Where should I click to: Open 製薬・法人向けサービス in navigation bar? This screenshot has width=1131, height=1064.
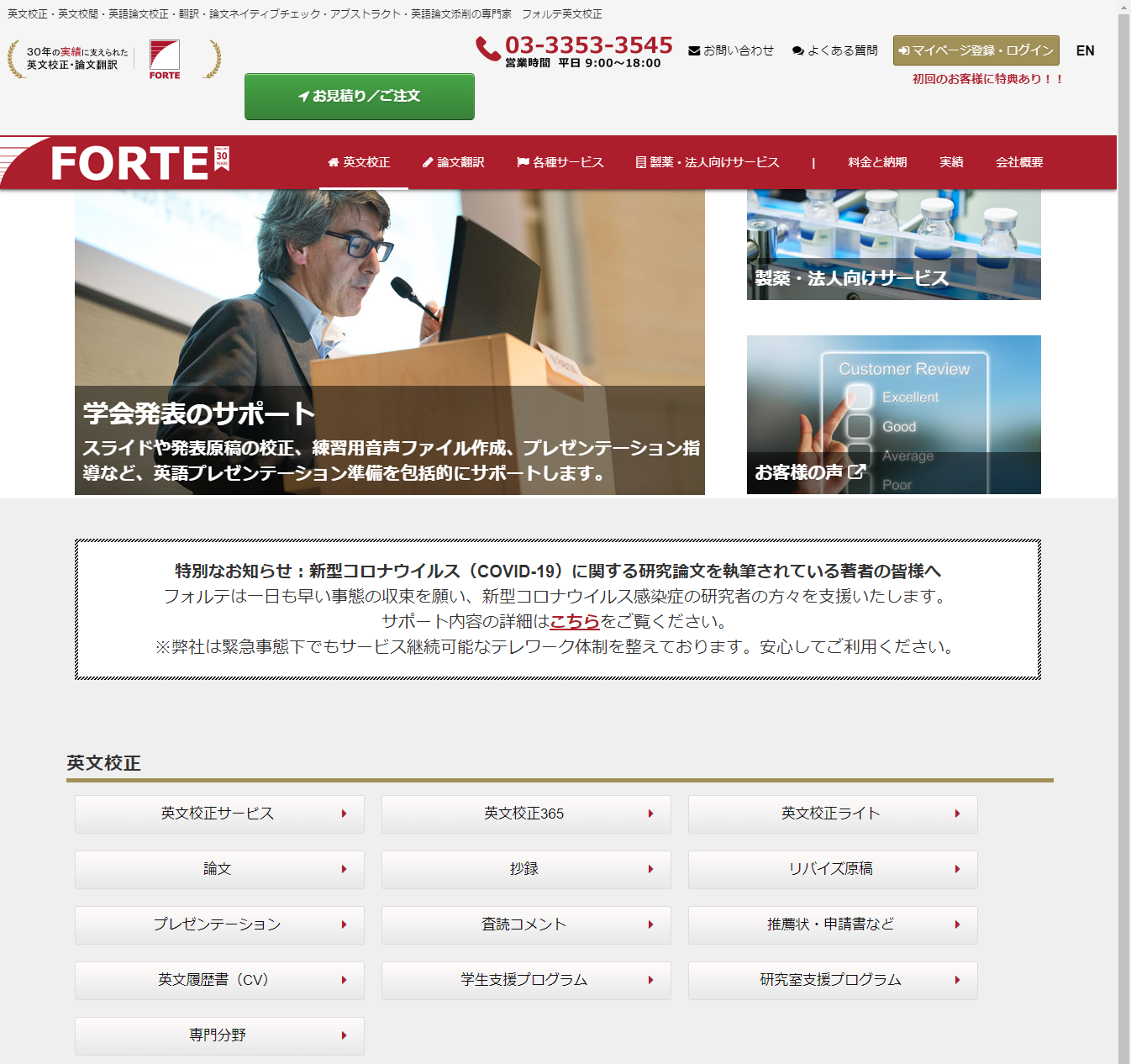pyautogui.click(x=708, y=162)
